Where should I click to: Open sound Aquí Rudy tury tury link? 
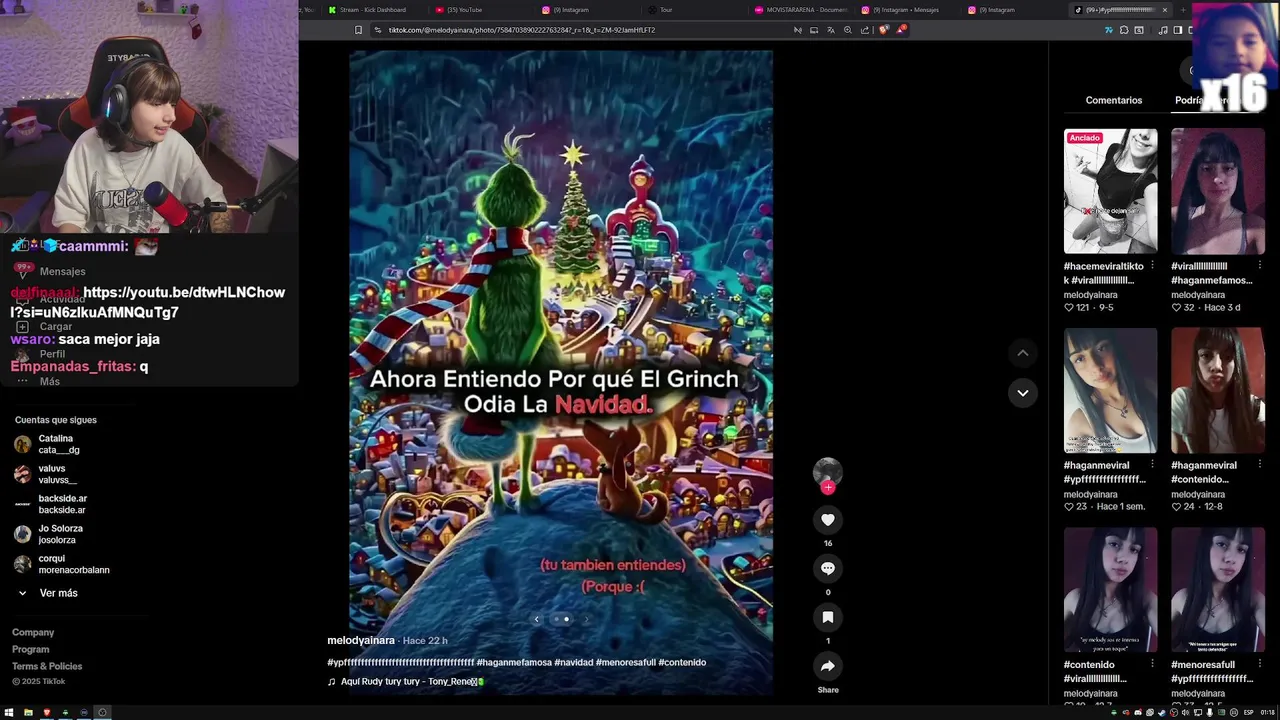click(x=412, y=682)
